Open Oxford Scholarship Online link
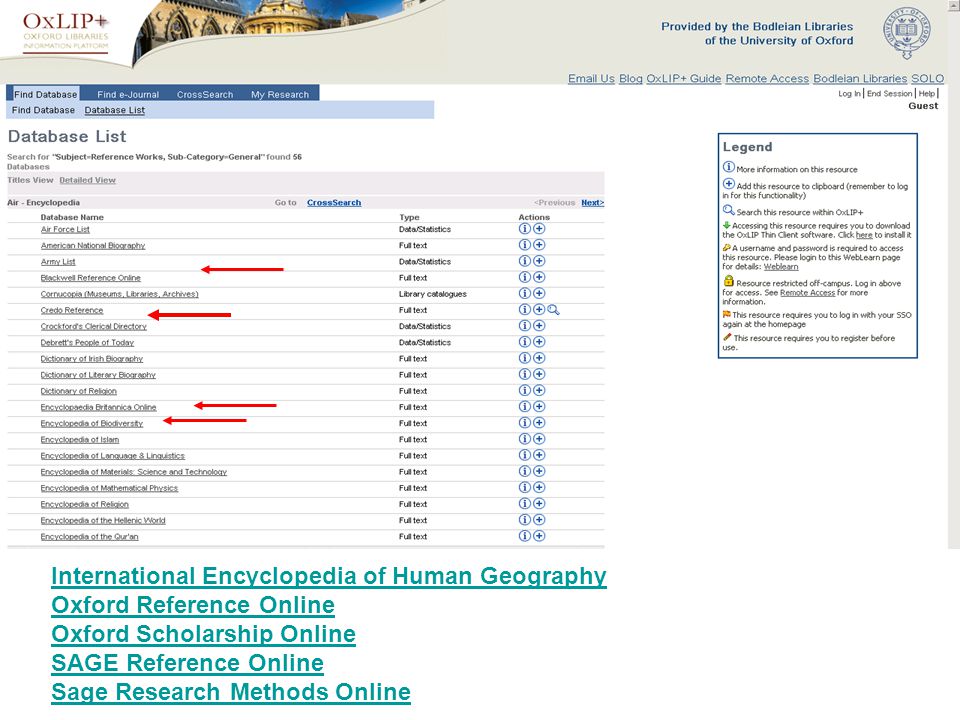Screen dimensions: 960x720 pos(203,634)
